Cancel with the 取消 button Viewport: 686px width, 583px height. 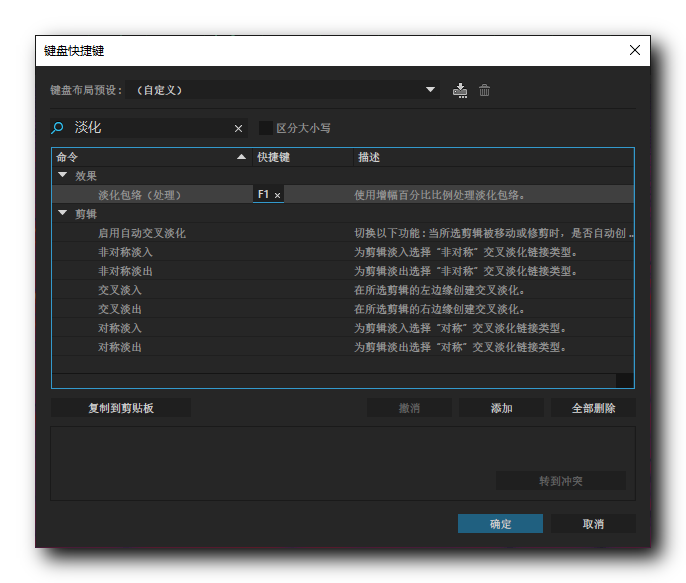[593, 524]
